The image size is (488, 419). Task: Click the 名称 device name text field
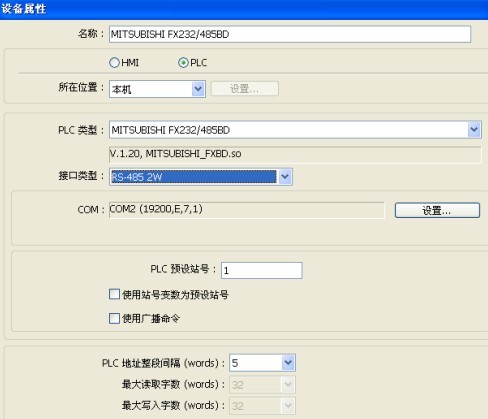pos(290,34)
